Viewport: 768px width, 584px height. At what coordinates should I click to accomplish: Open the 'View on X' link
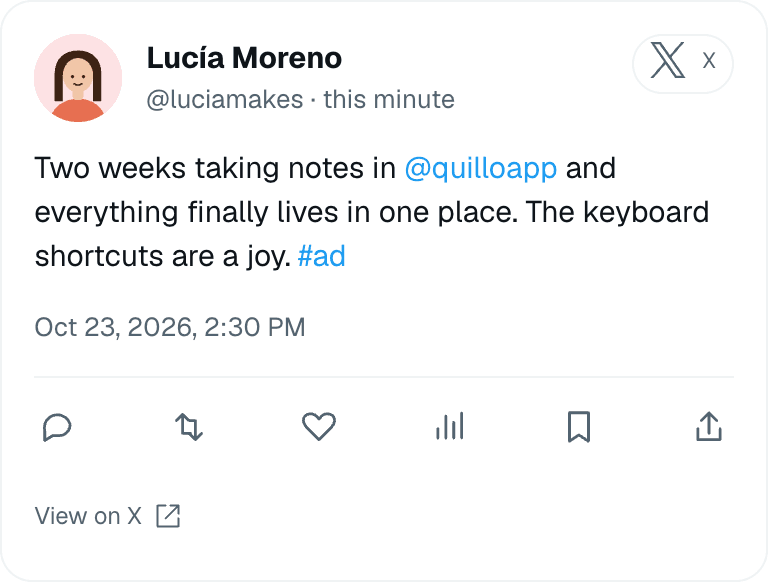88,516
